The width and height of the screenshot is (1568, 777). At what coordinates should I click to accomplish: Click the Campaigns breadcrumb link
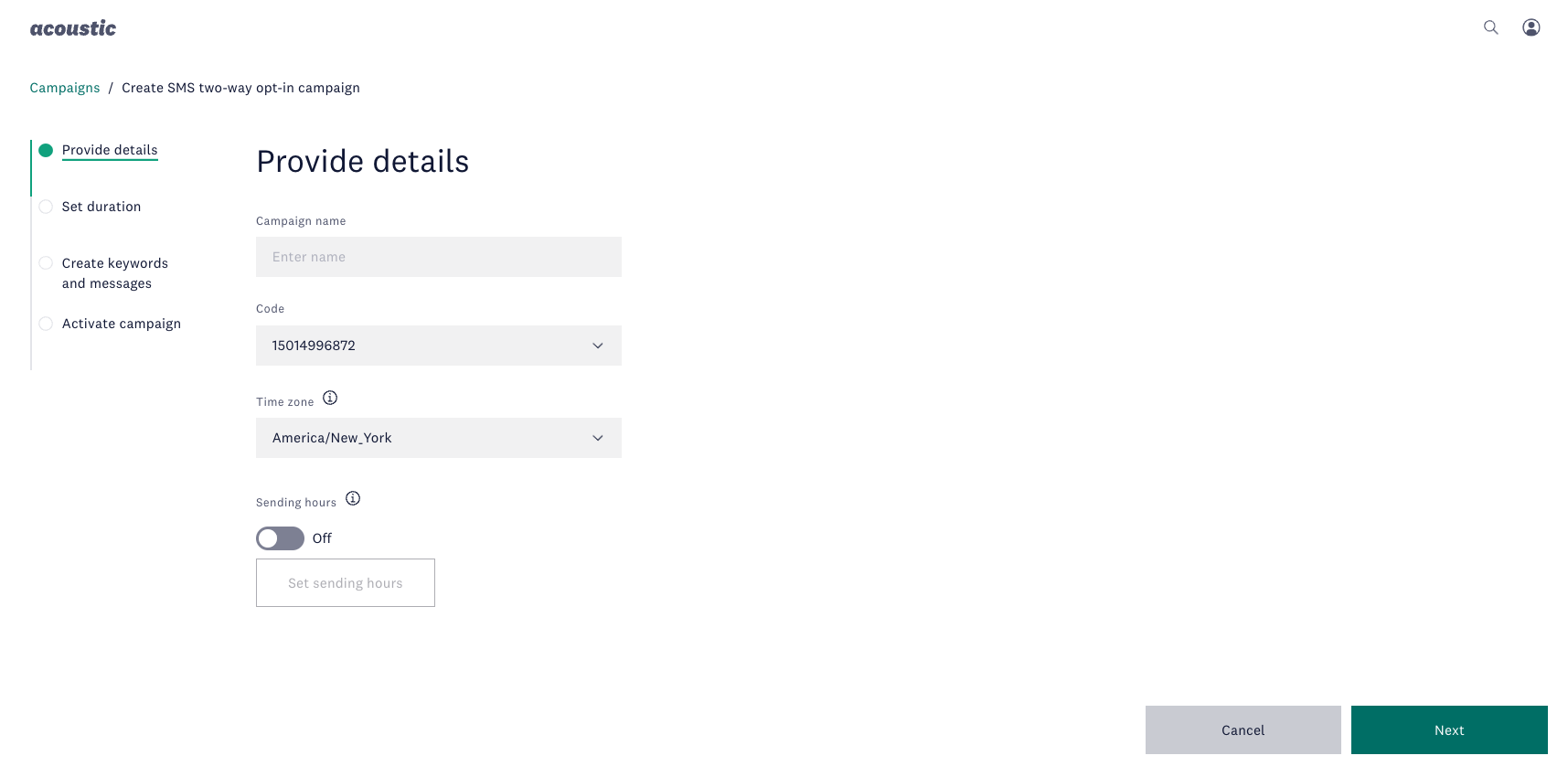click(x=65, y=88)
